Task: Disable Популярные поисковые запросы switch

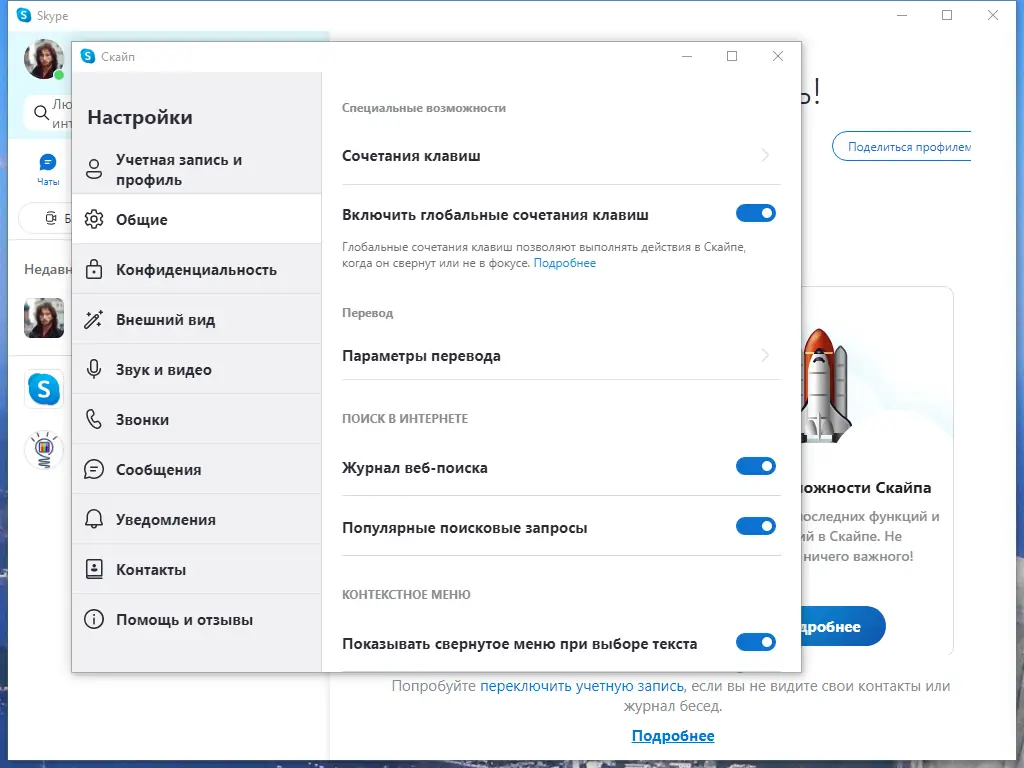Action: (x=756, y=526)
